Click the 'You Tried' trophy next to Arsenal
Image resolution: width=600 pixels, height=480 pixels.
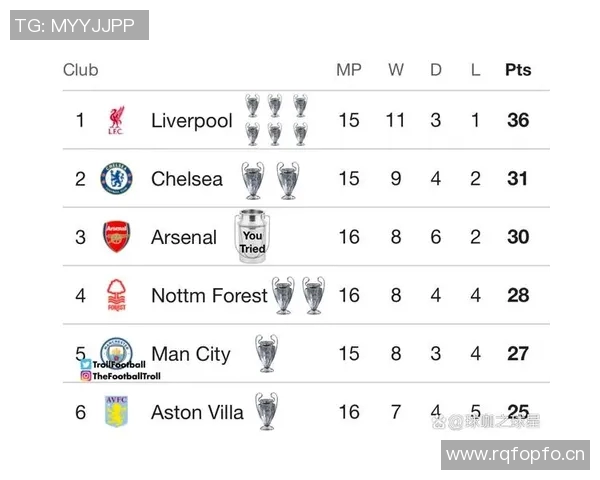252,237
